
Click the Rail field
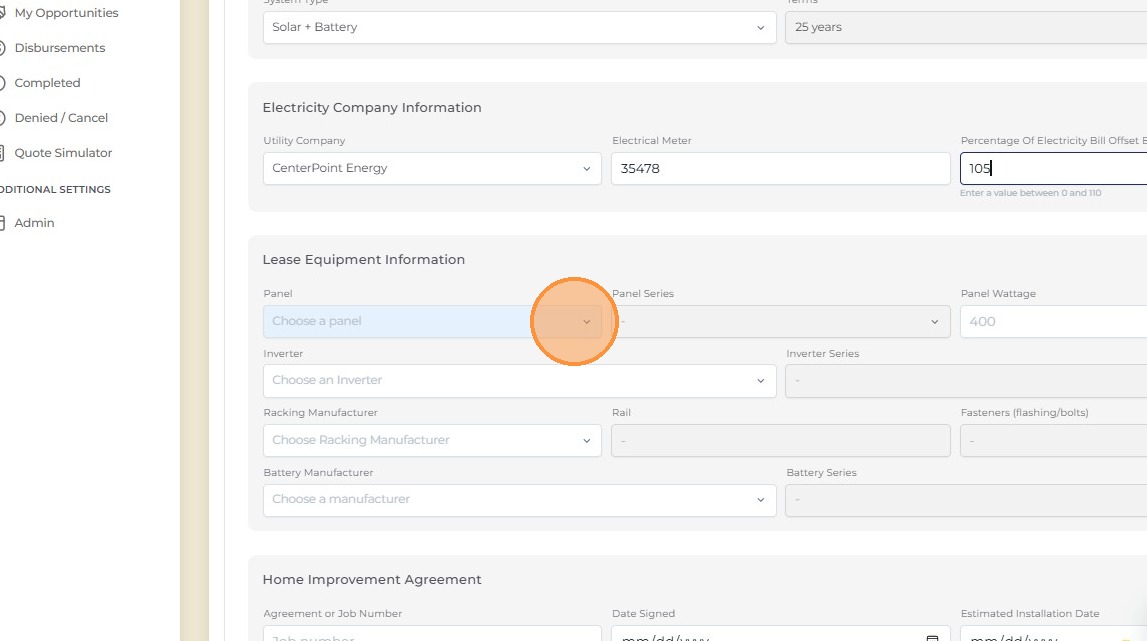(x=781, y=441)
